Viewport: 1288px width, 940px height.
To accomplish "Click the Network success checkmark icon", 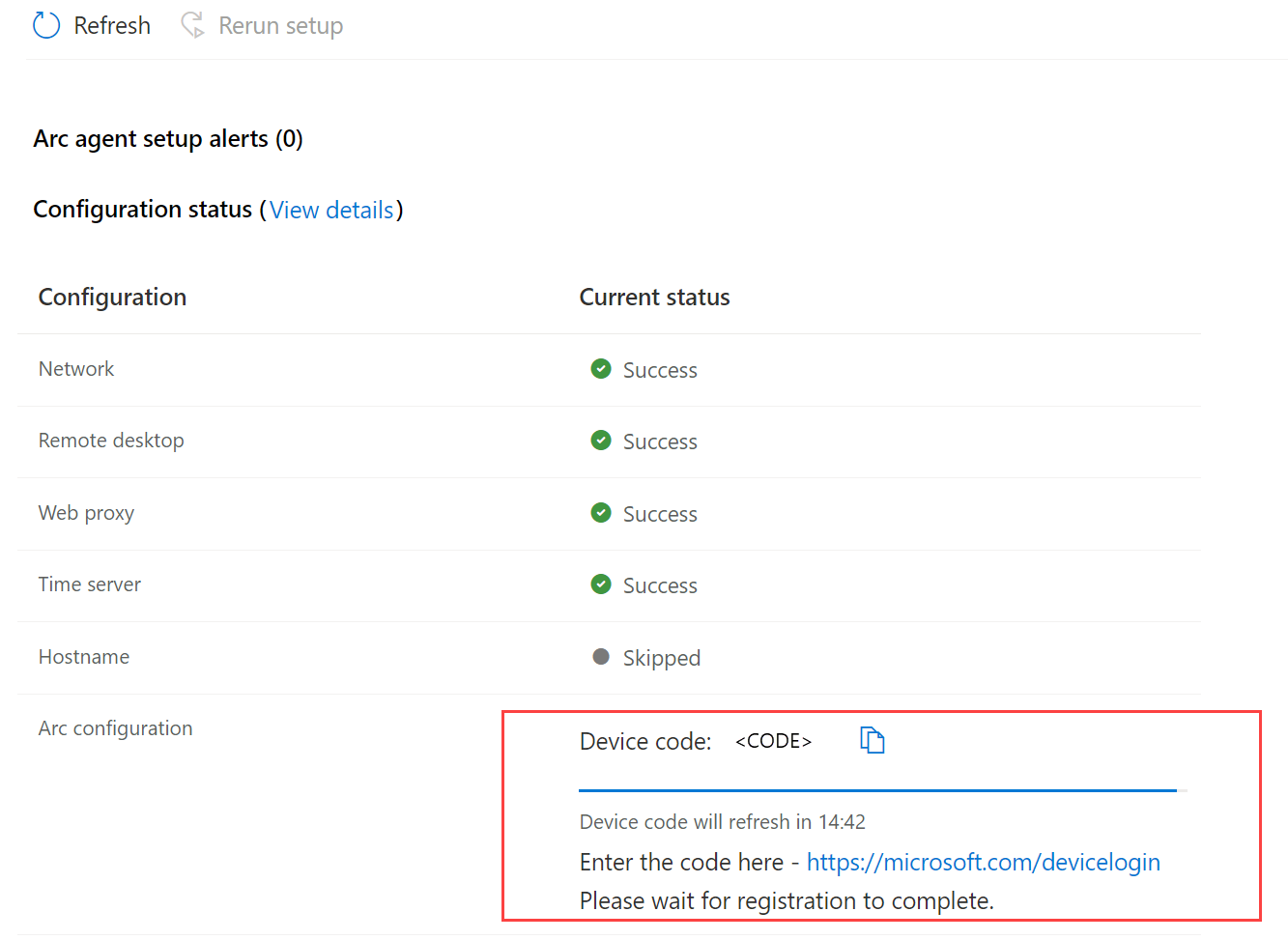I will point(601,368).
